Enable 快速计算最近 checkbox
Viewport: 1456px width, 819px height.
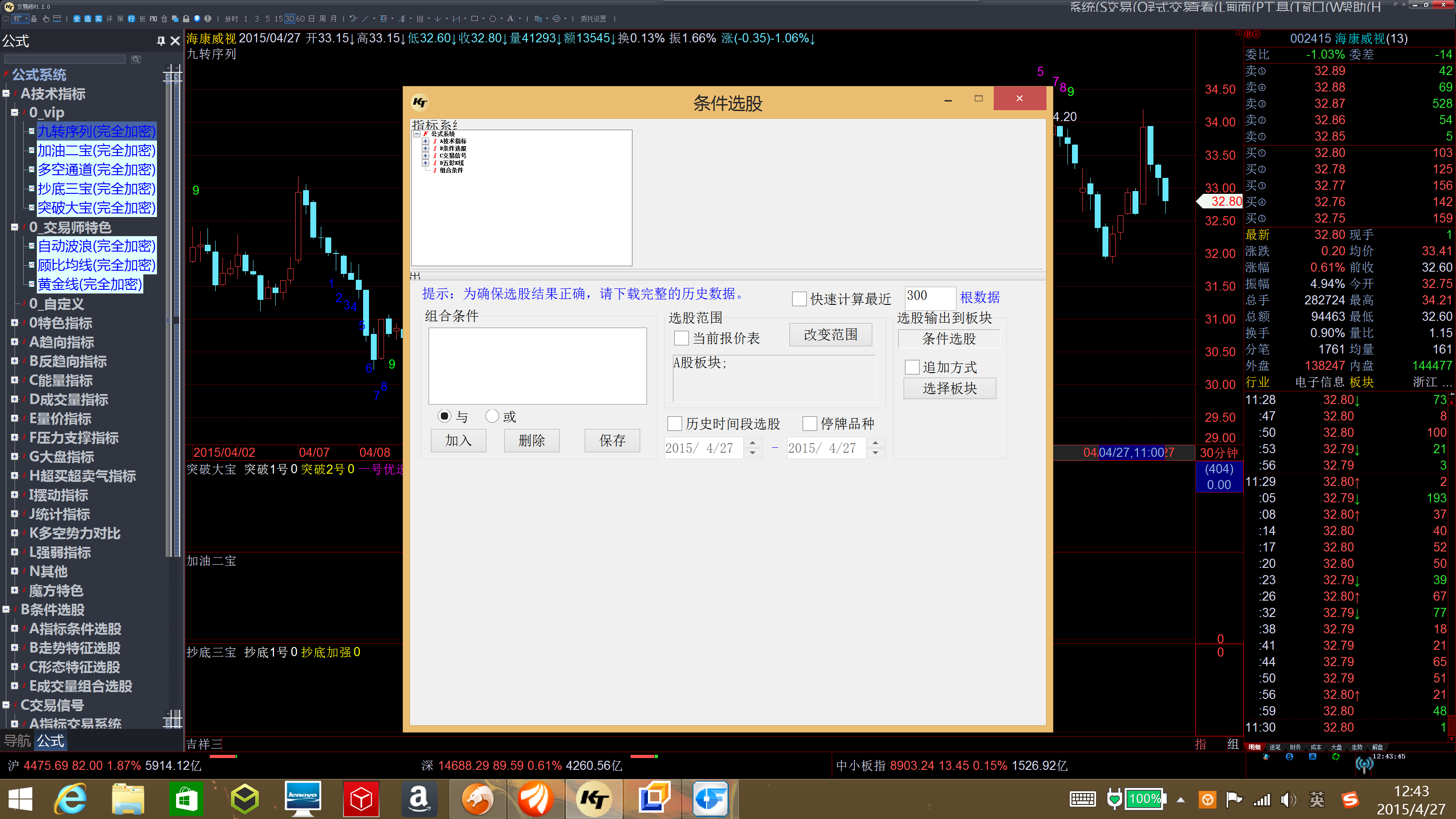pos(799,299)
